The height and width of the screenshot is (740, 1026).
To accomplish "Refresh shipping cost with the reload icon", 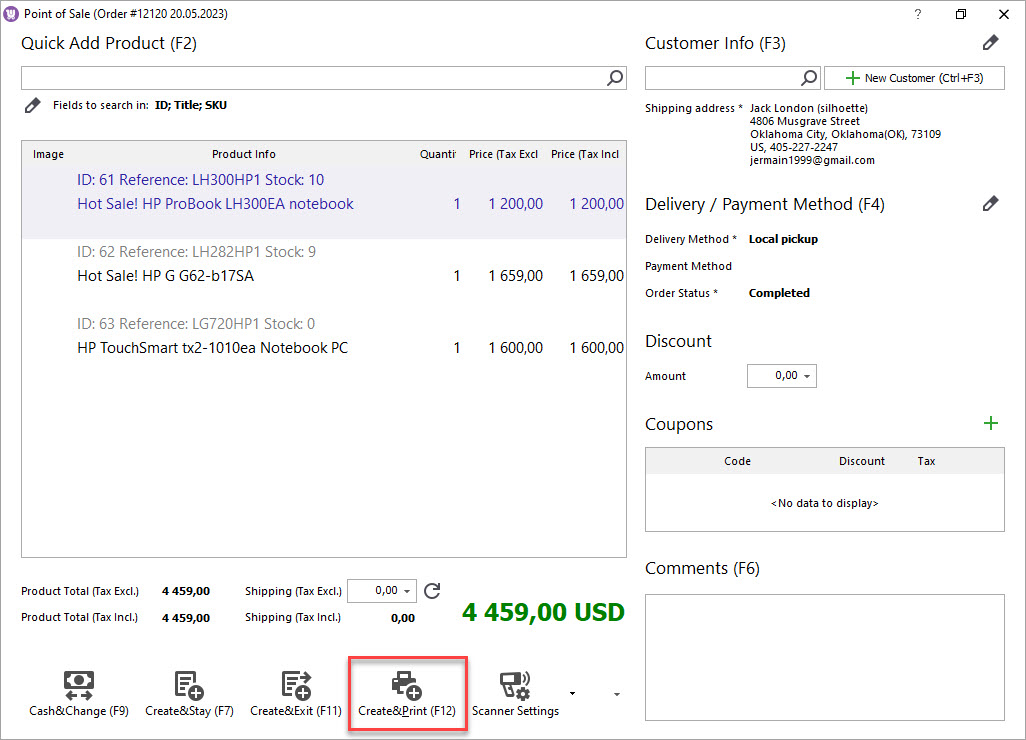I will 432,591.
